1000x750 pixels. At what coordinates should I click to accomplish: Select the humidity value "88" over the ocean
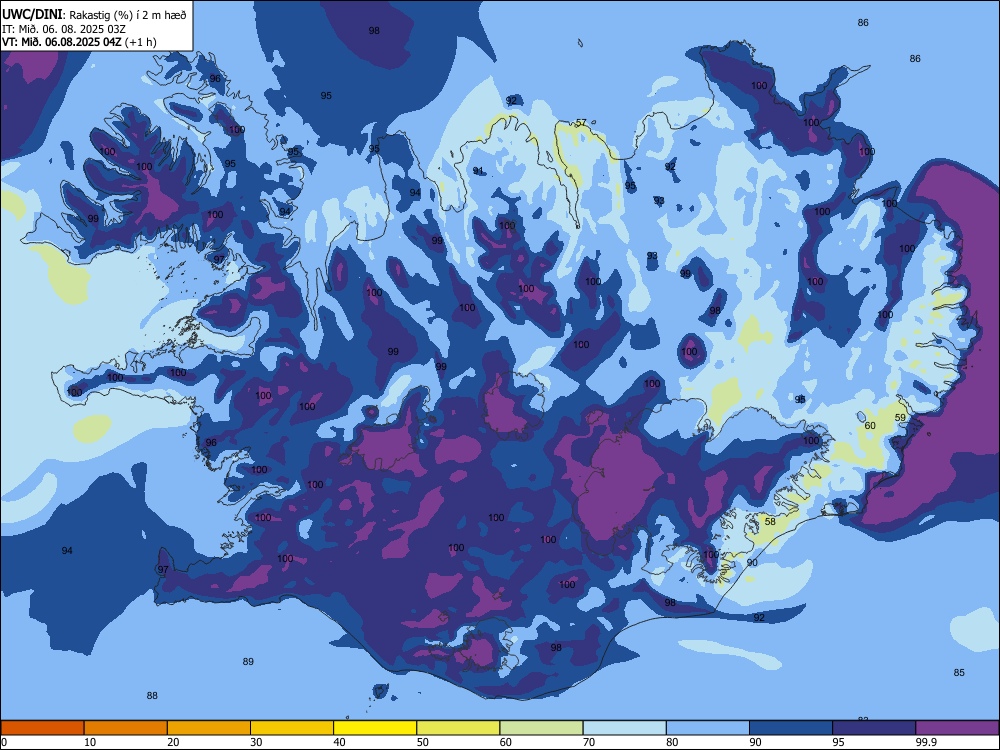[x=152, y=695]
